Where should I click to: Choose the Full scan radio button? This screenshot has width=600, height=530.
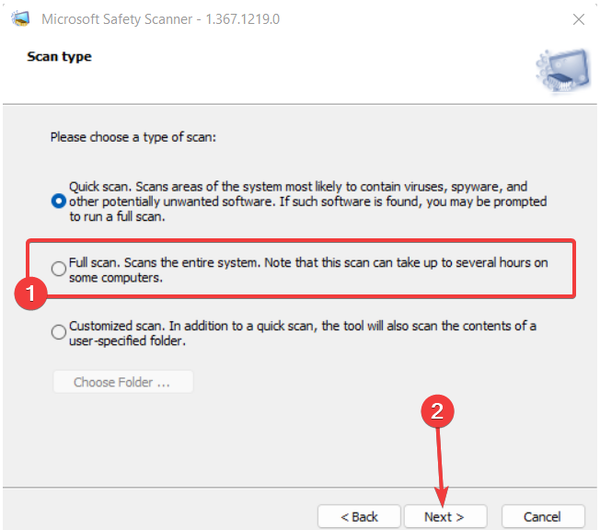tap(59, 268)
